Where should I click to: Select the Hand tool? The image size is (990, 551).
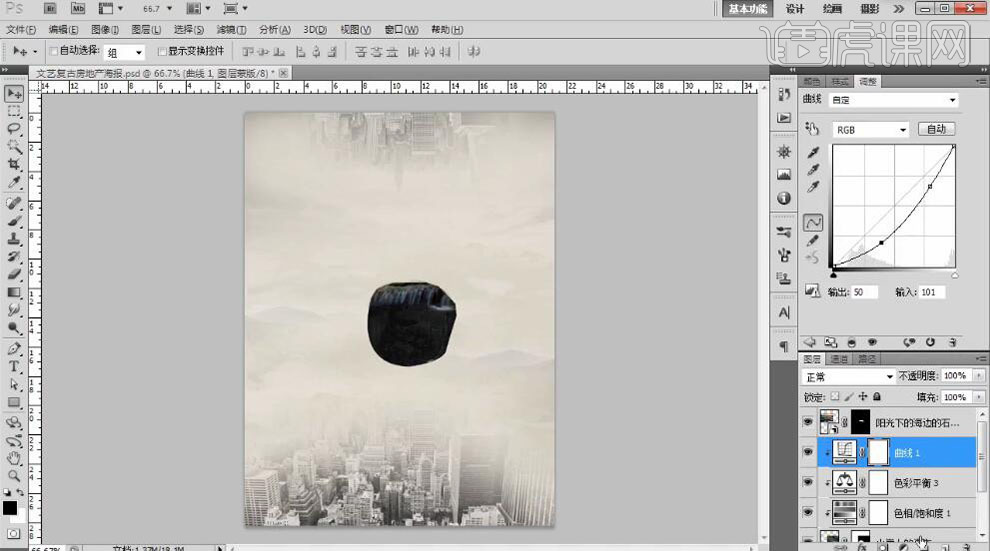(x=14, y=458)
